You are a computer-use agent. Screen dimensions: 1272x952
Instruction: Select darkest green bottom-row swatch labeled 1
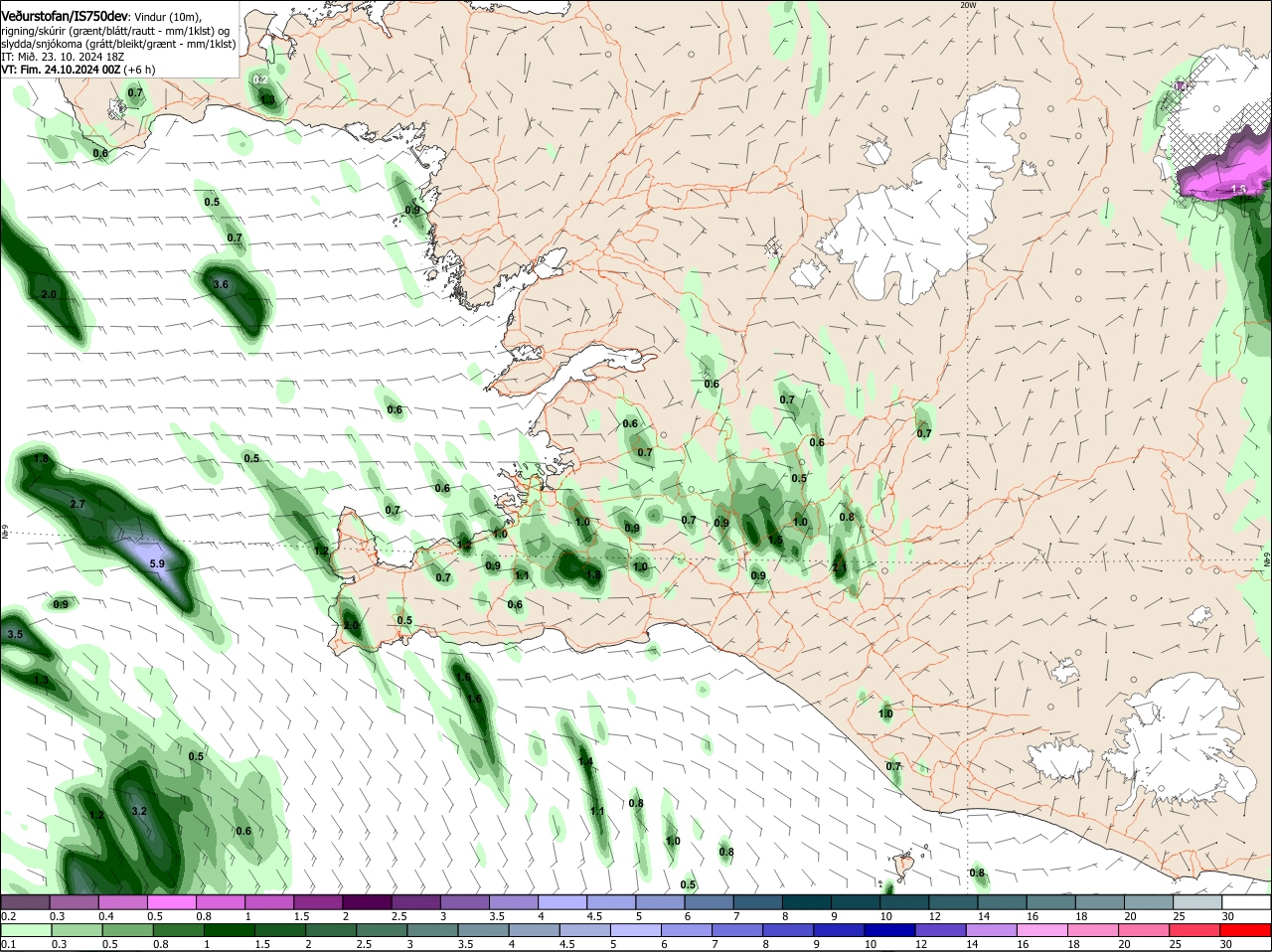coord(230,930)
